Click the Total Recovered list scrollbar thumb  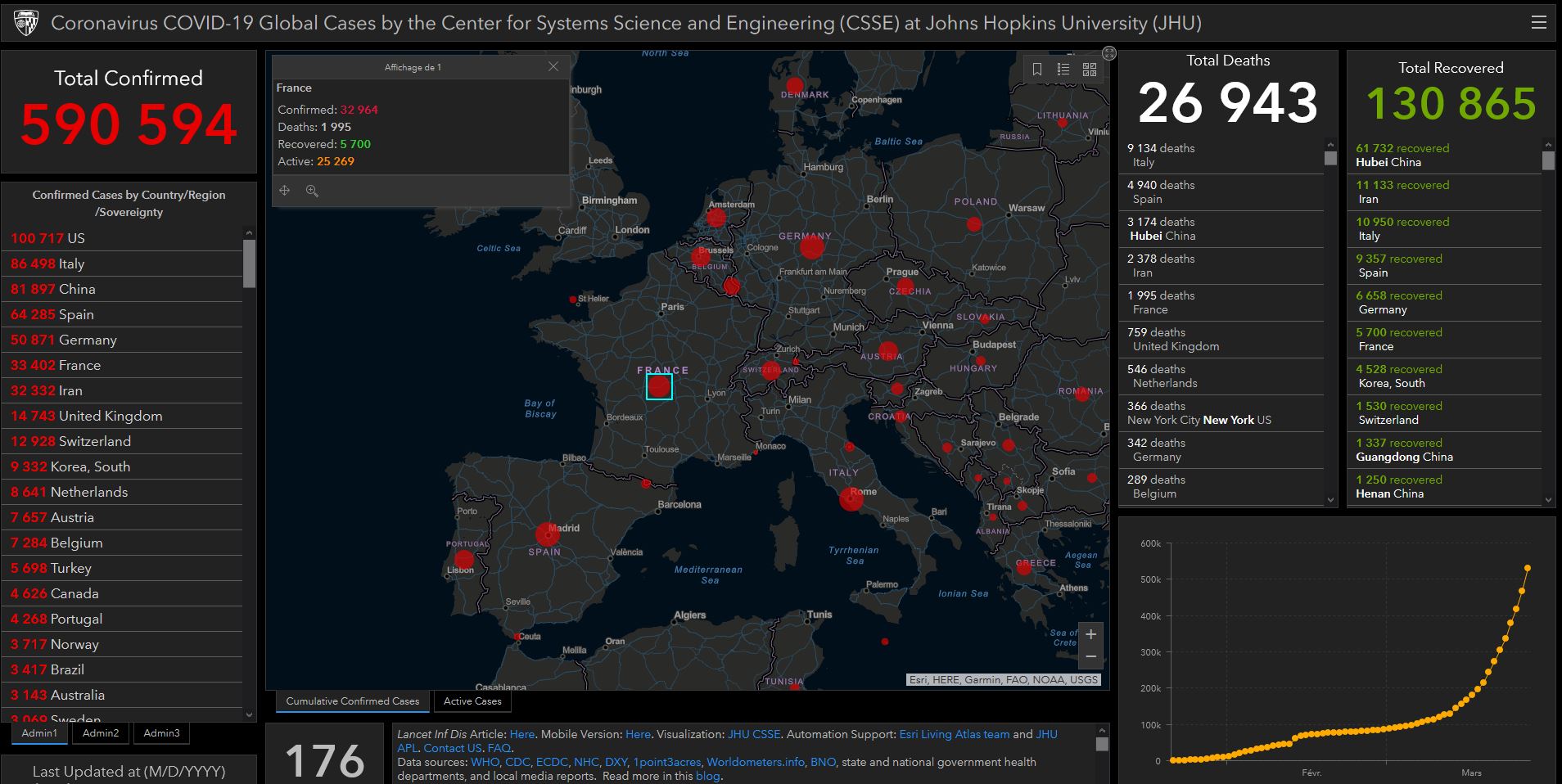tap(1547, 160)
